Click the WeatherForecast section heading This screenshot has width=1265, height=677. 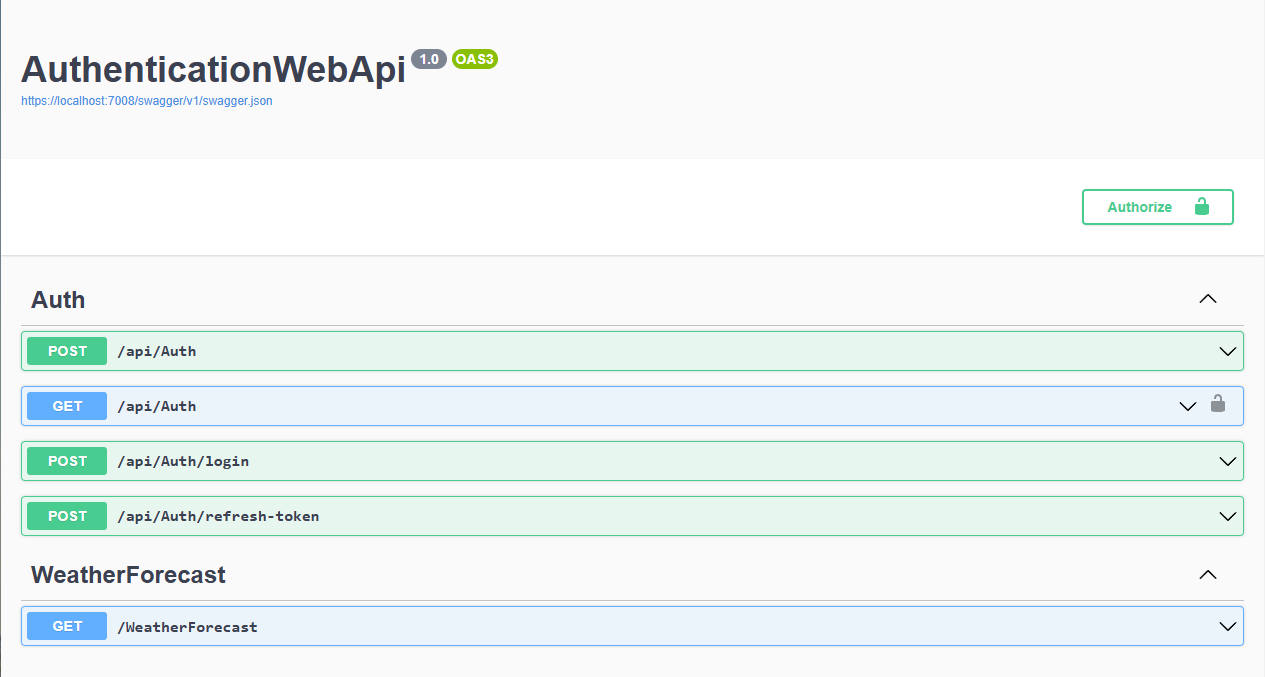coord(128,575)
